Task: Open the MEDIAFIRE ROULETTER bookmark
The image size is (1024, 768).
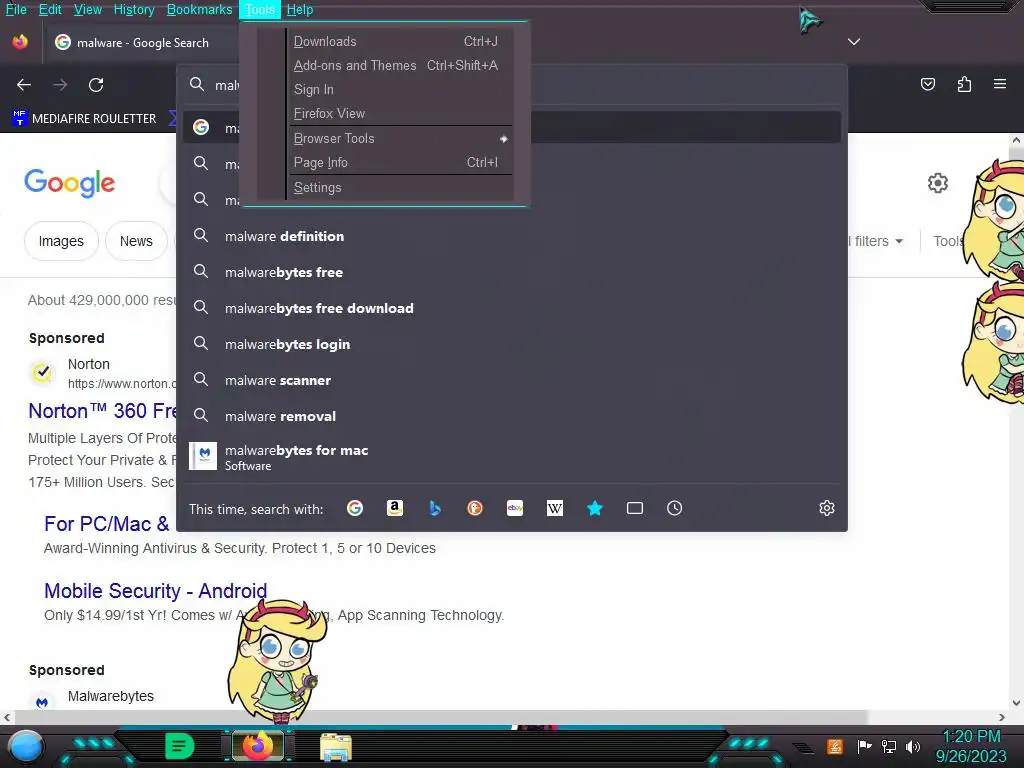Action: tap(85, 118)
